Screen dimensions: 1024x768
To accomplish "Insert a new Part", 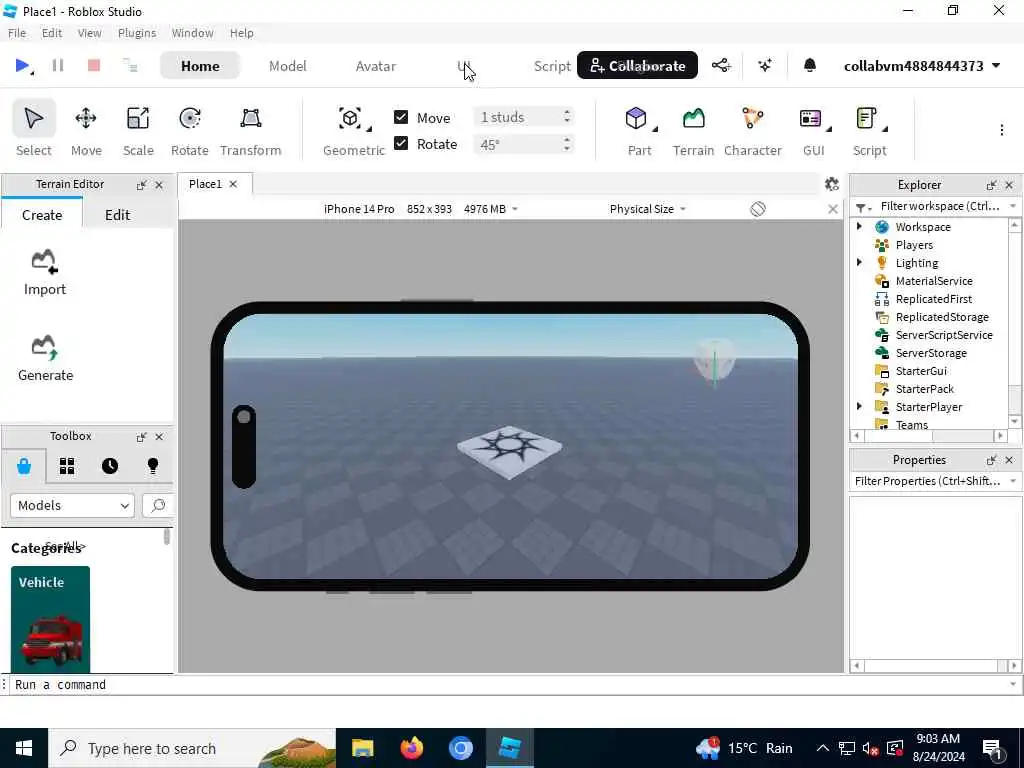I will click(x=639, y=130).
